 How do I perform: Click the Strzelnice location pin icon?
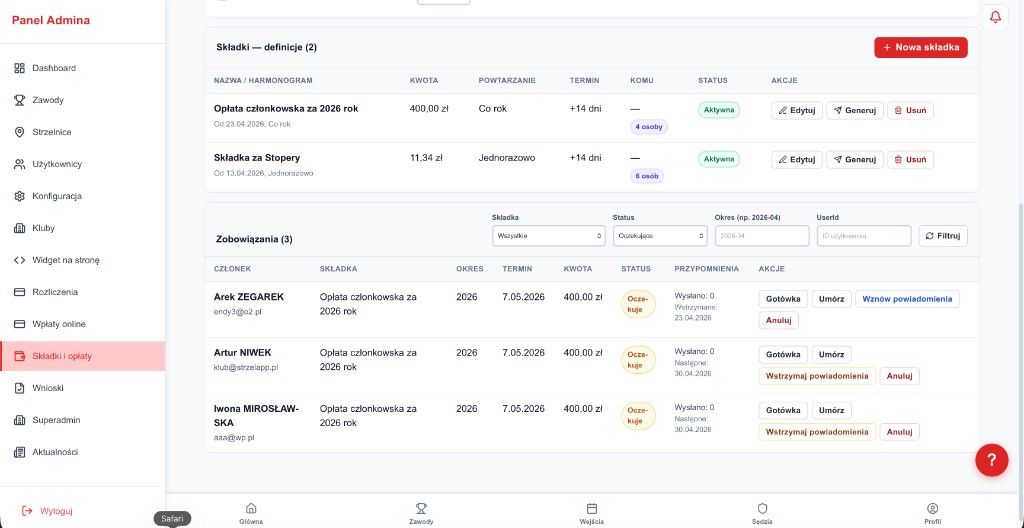19,132
